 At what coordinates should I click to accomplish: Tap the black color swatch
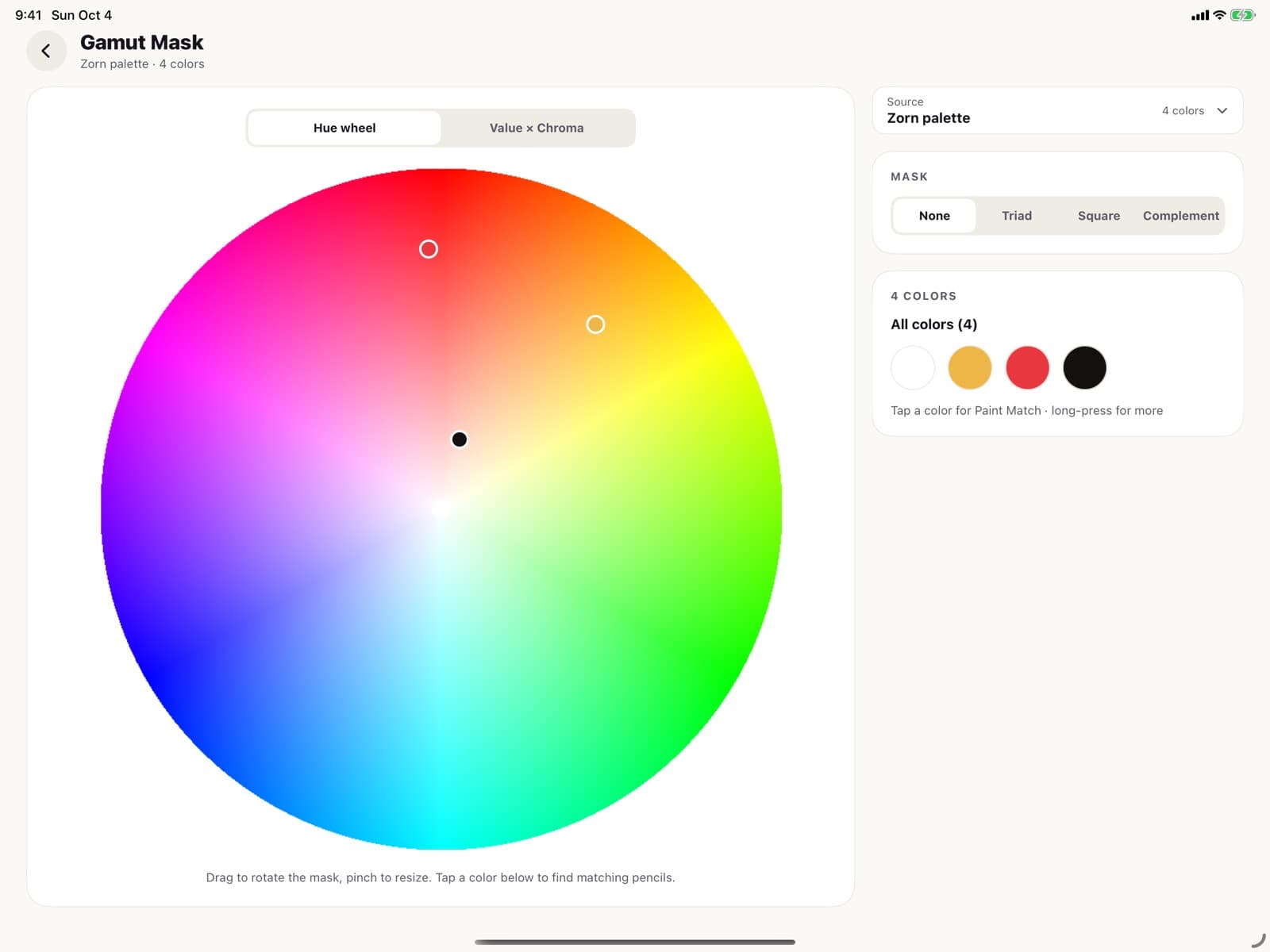click(1084, 368)
